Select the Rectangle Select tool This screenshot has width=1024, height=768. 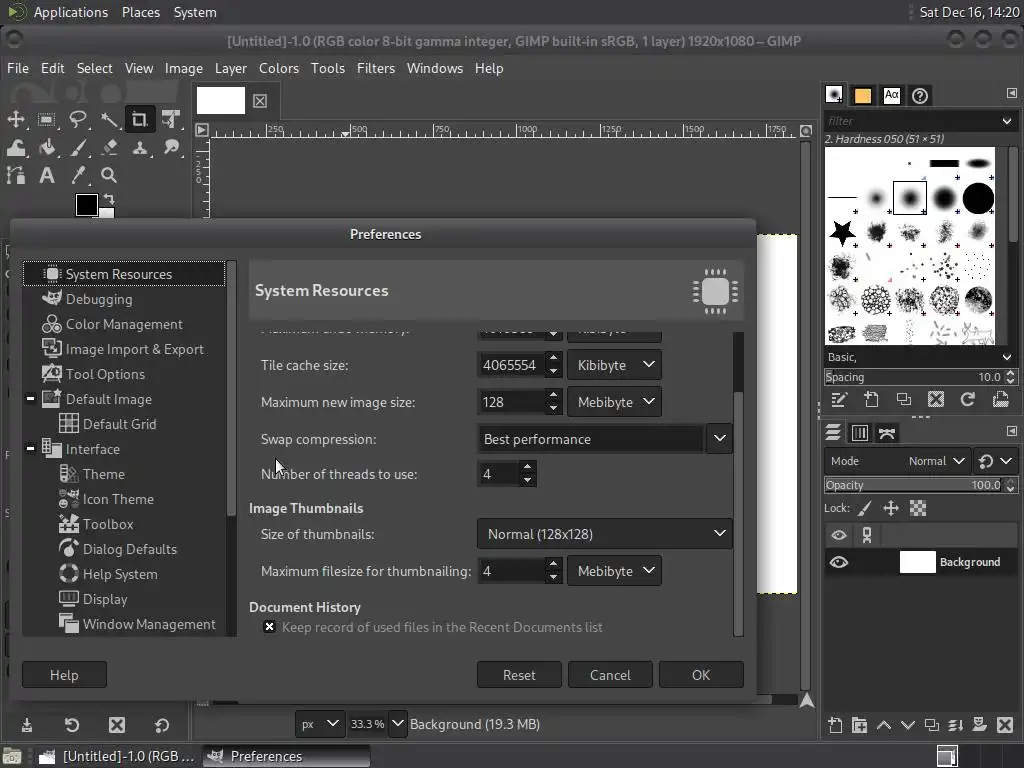(46, 119)
